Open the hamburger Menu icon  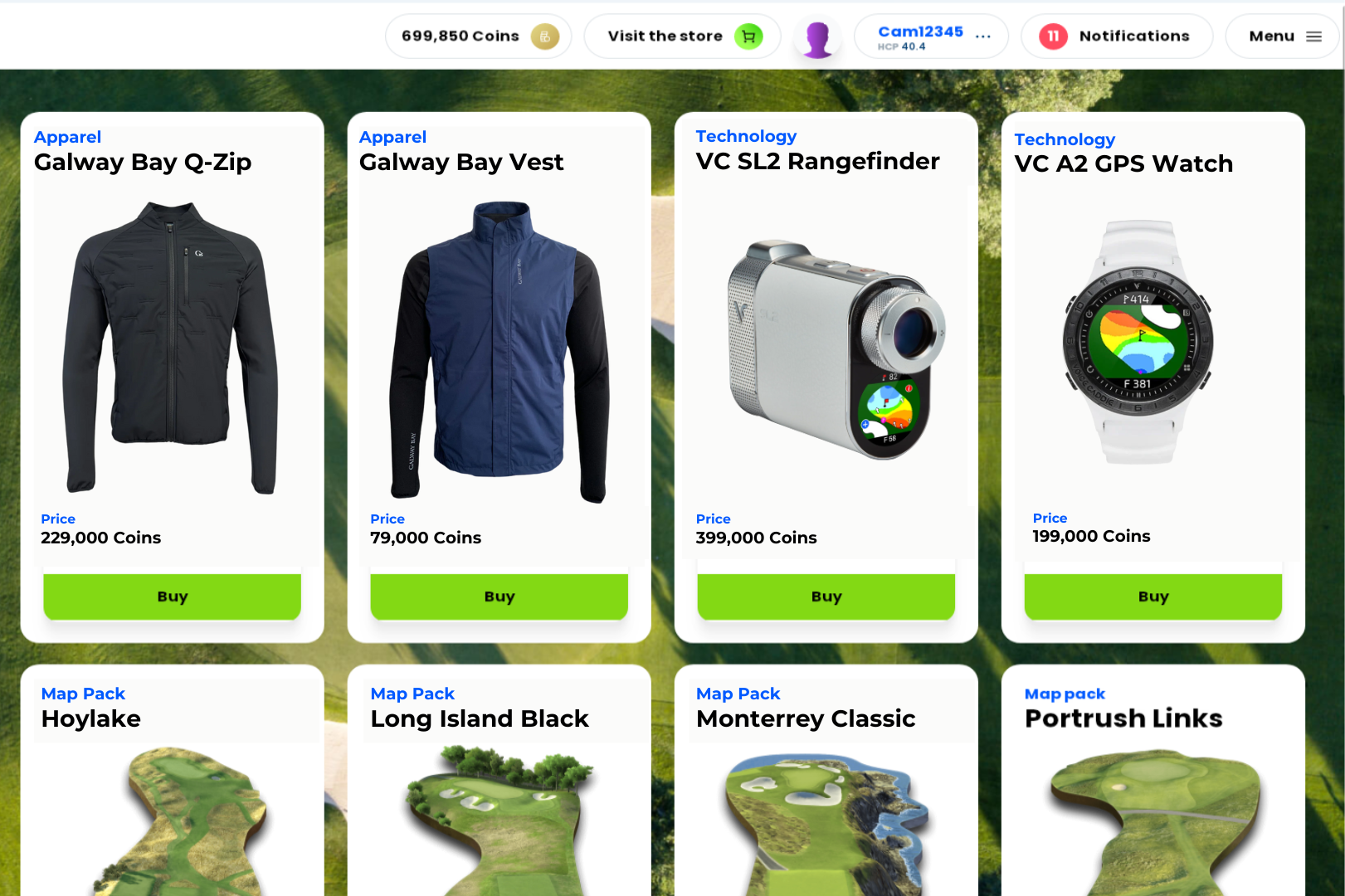tap(1313, 37)
